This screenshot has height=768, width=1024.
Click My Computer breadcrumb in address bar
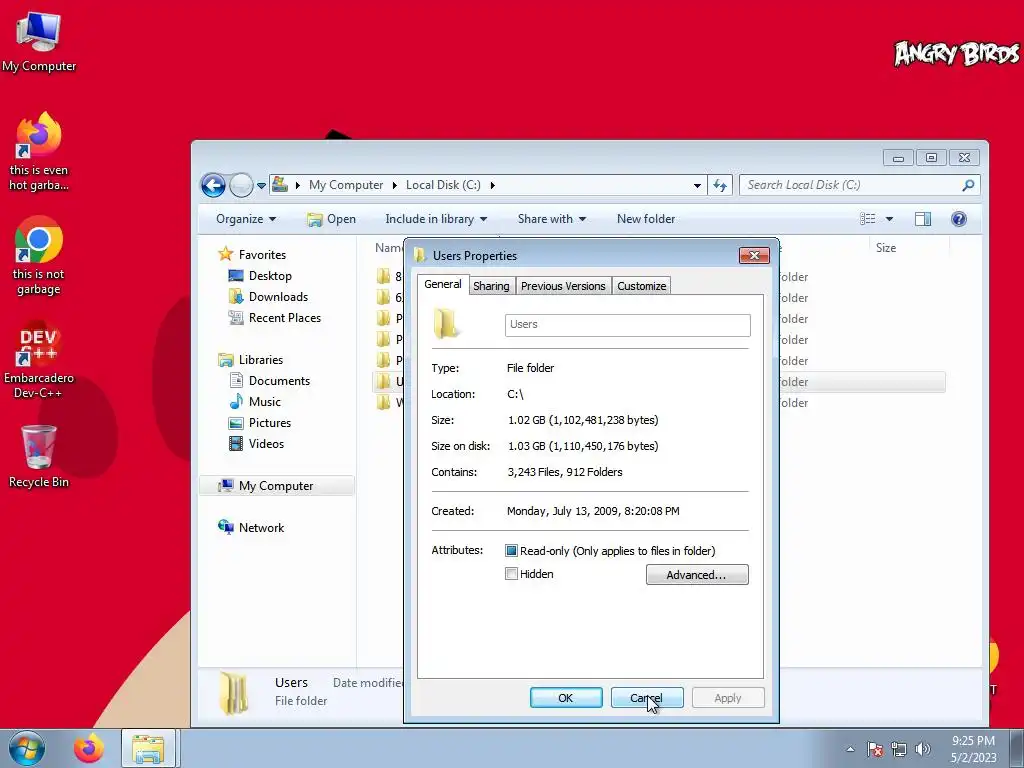pos(346,185)
